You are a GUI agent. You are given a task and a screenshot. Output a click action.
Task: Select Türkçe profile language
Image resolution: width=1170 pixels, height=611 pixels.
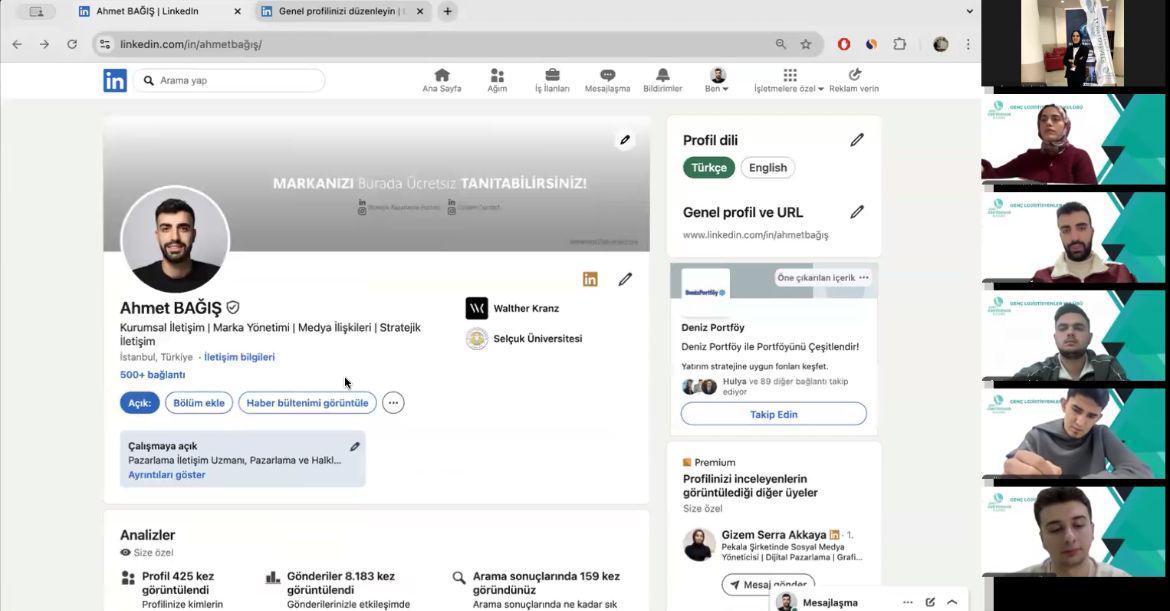click(x=709, y=168)
